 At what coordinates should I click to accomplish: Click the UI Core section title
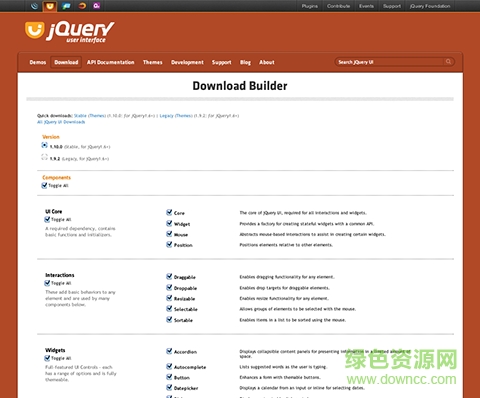[54, 211]
